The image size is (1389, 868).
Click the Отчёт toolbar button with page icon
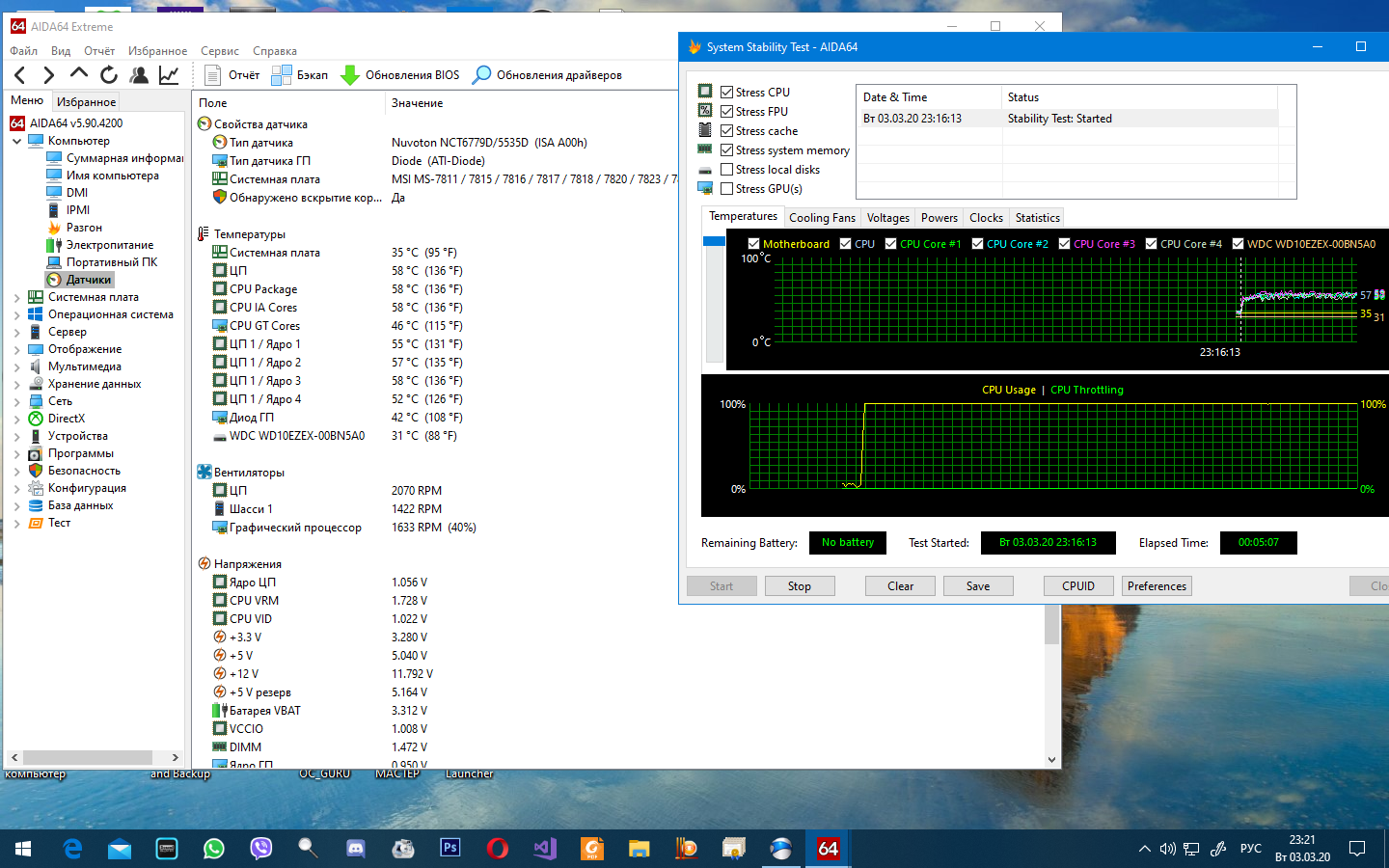[x=232, y=75]
